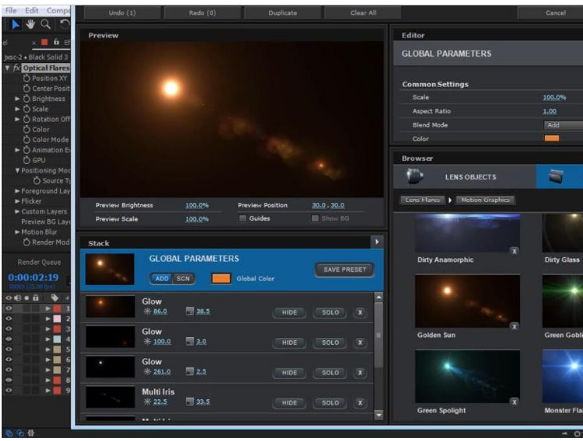Click the Editor Color orange swatch
This screenshot has height=441, width=583.
552,138
